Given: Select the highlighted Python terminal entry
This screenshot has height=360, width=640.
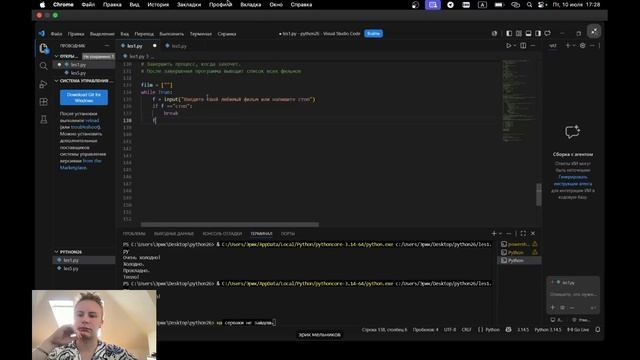Looking at the screenshot, I should click(519, 260).
